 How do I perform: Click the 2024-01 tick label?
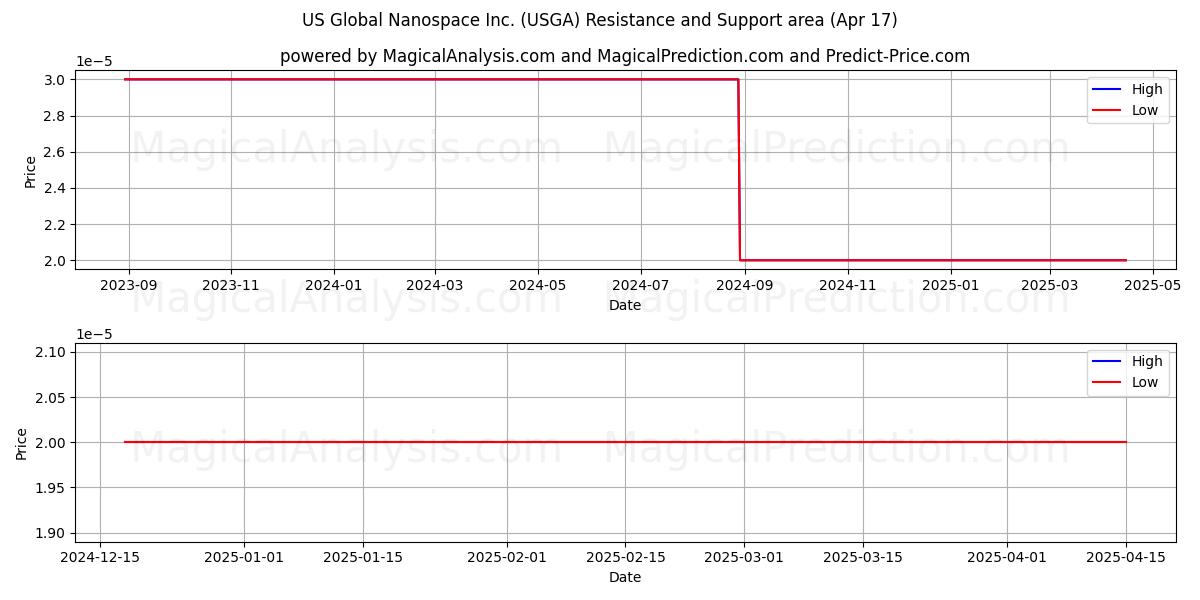[334, 285]
